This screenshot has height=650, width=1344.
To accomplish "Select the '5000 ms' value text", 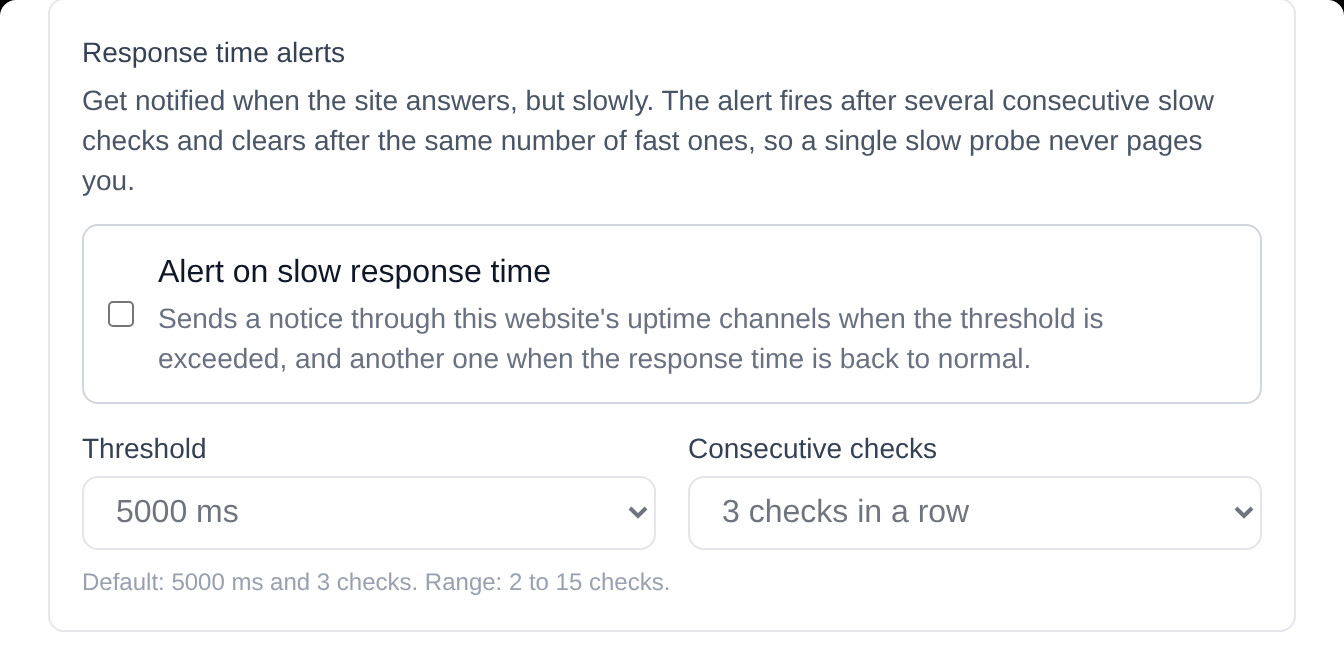I will click(x=177, y=512).
